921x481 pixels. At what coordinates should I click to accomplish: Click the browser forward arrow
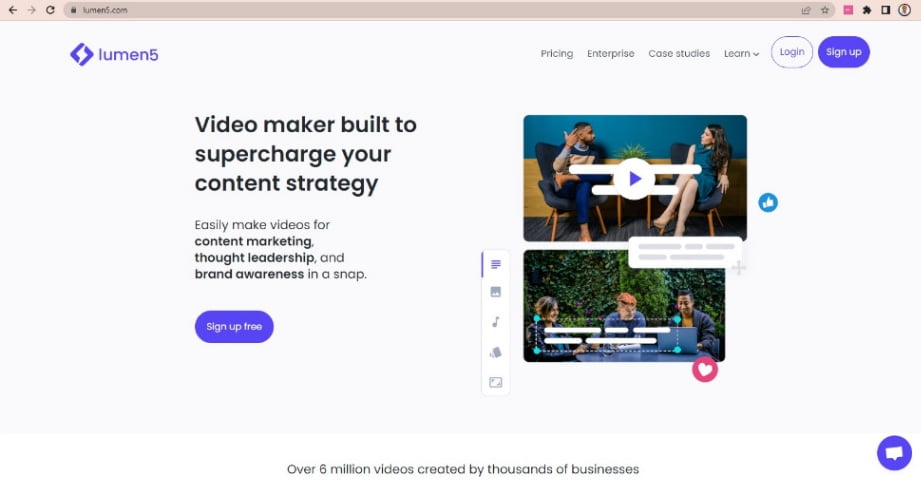31,10
